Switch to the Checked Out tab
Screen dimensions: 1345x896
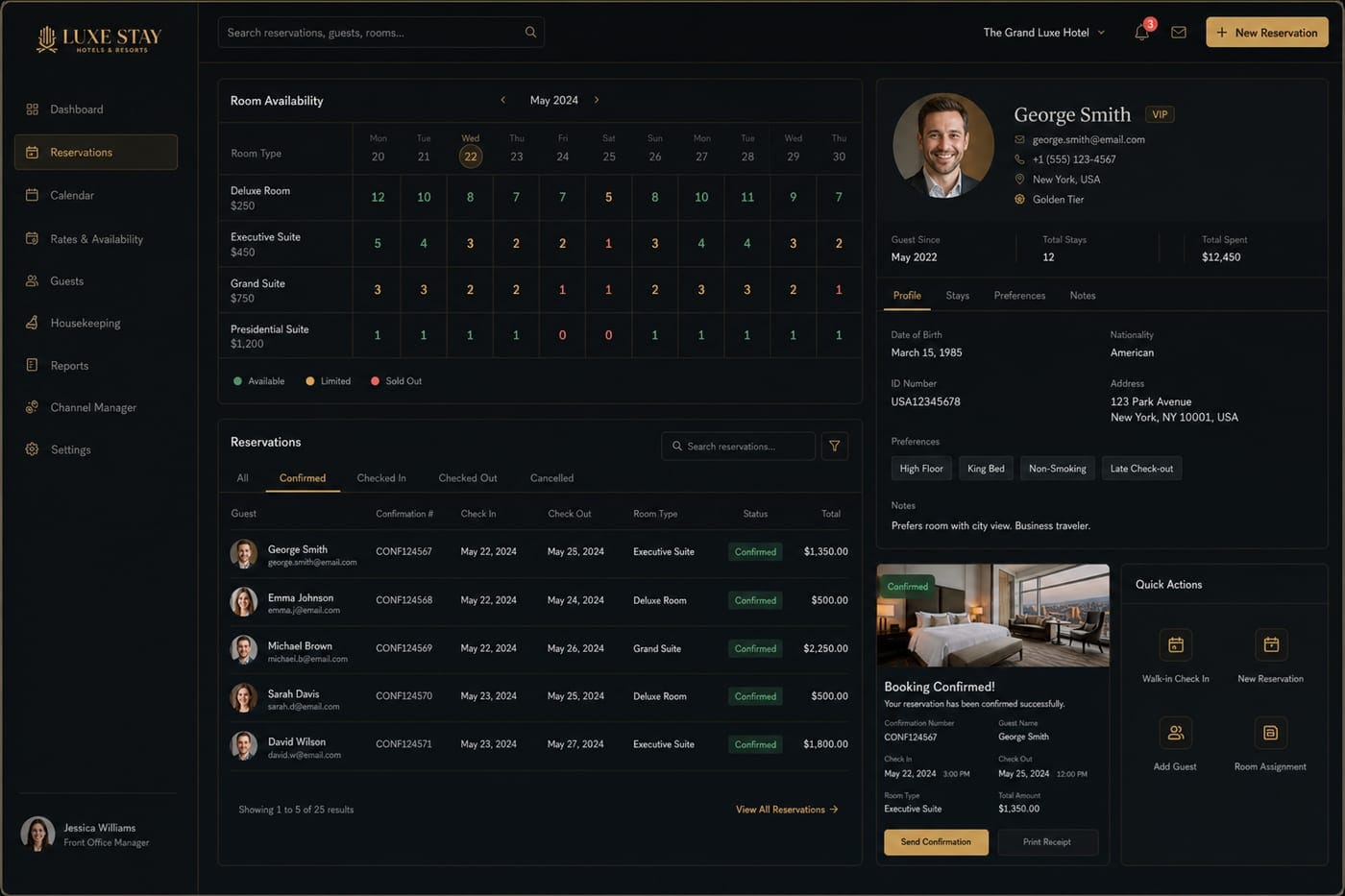468,478
